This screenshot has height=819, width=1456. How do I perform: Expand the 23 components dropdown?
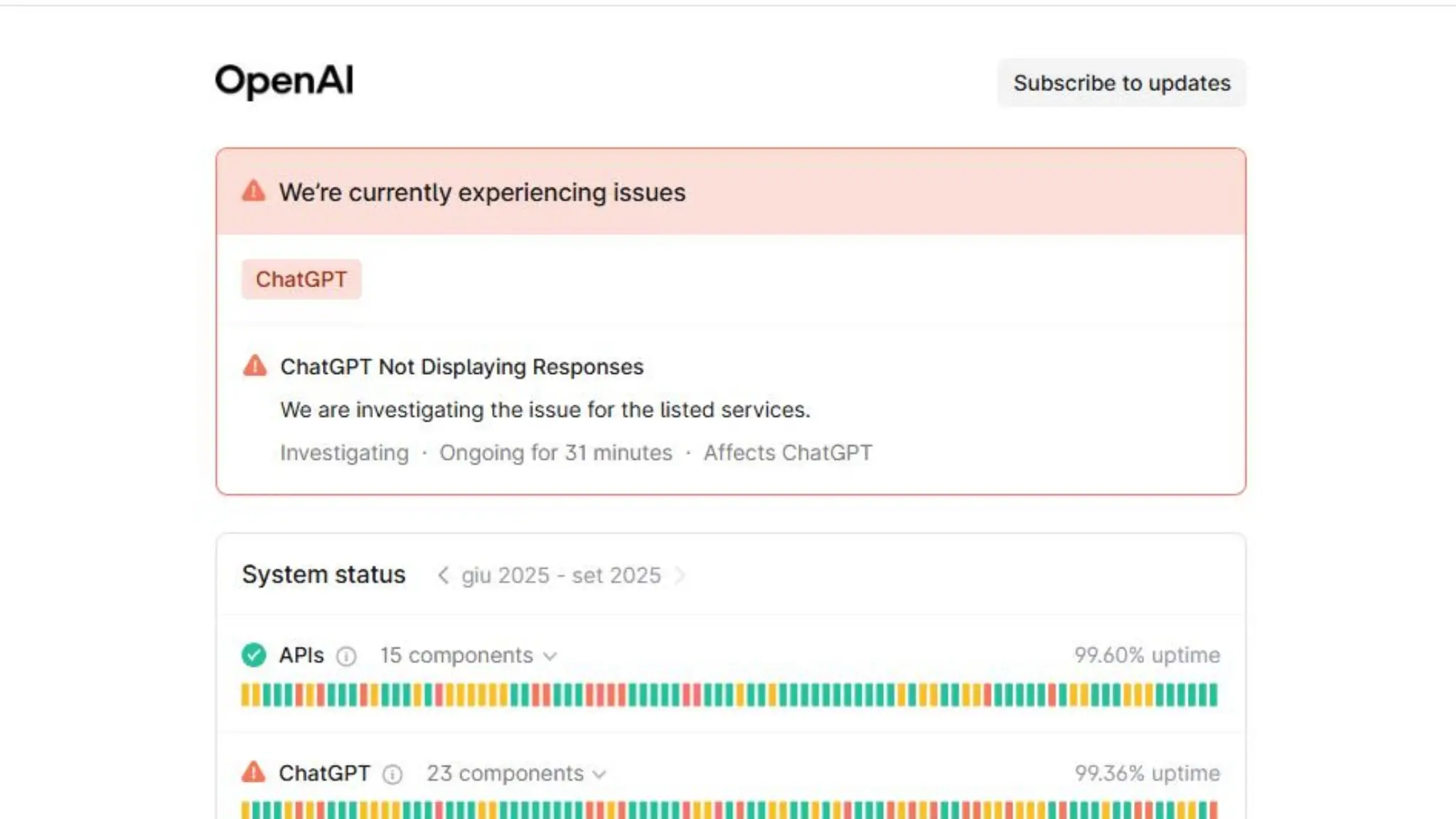pos(517,773)
